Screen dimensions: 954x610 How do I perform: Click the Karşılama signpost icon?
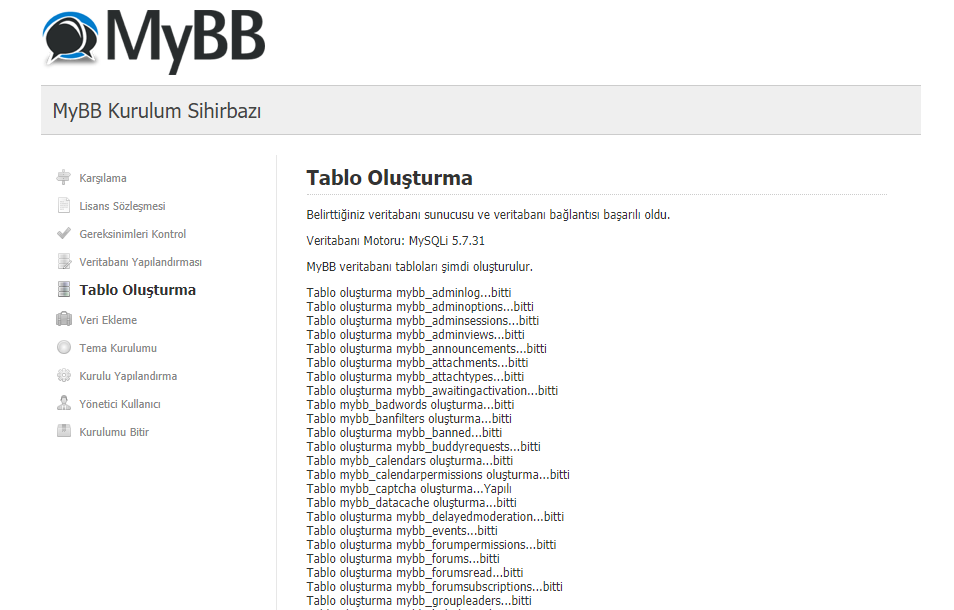(64, 177)
